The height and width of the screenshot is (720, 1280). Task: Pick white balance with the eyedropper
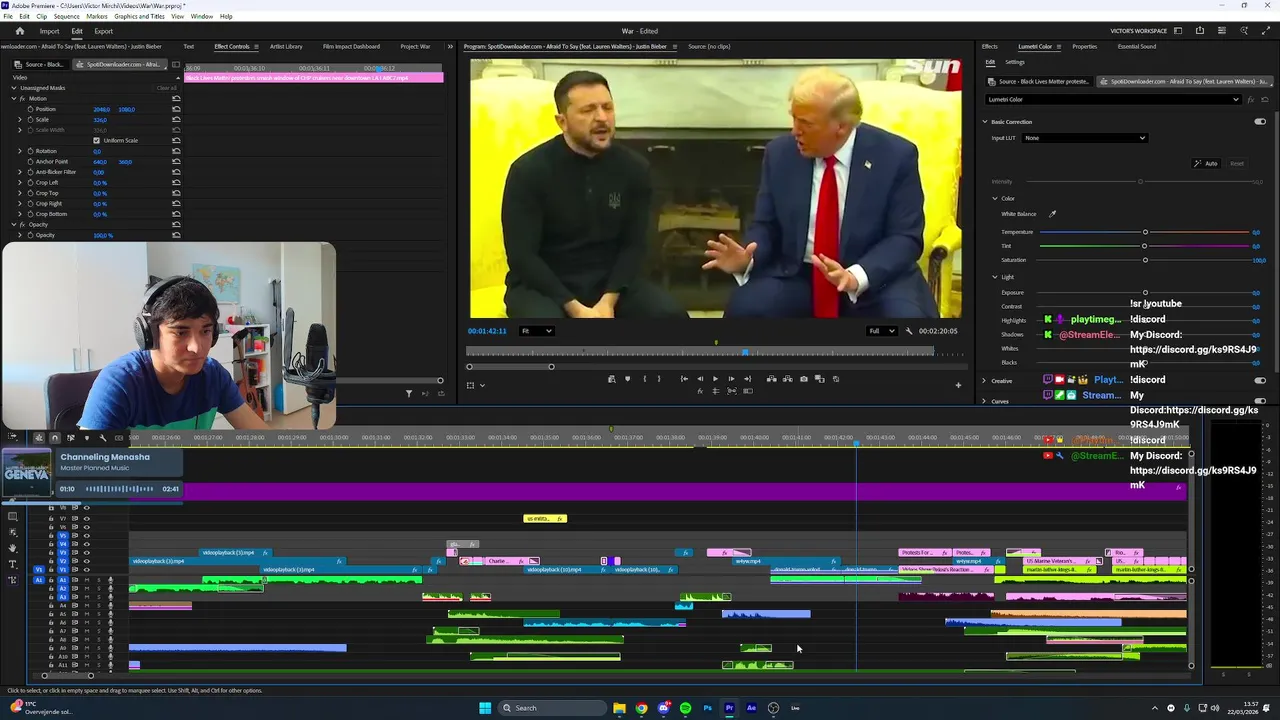pos(1052,214)
